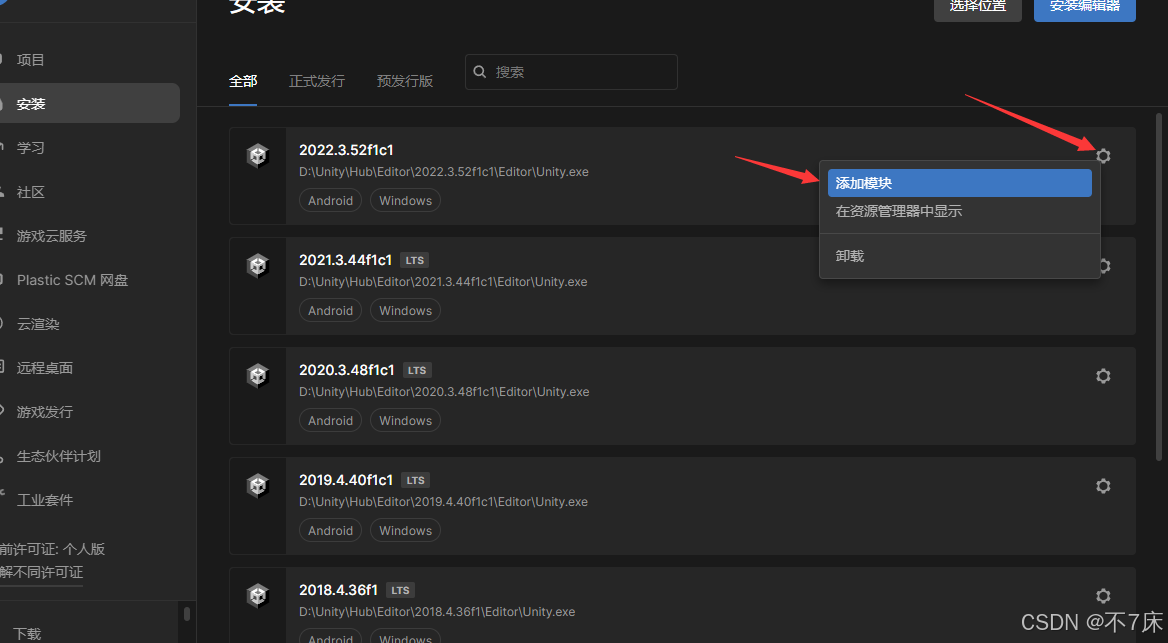The width and height of the screenshot is (1168, 643).
Task: Click the 2020.3.48f1c1 version title
Action: click(346, 370)
